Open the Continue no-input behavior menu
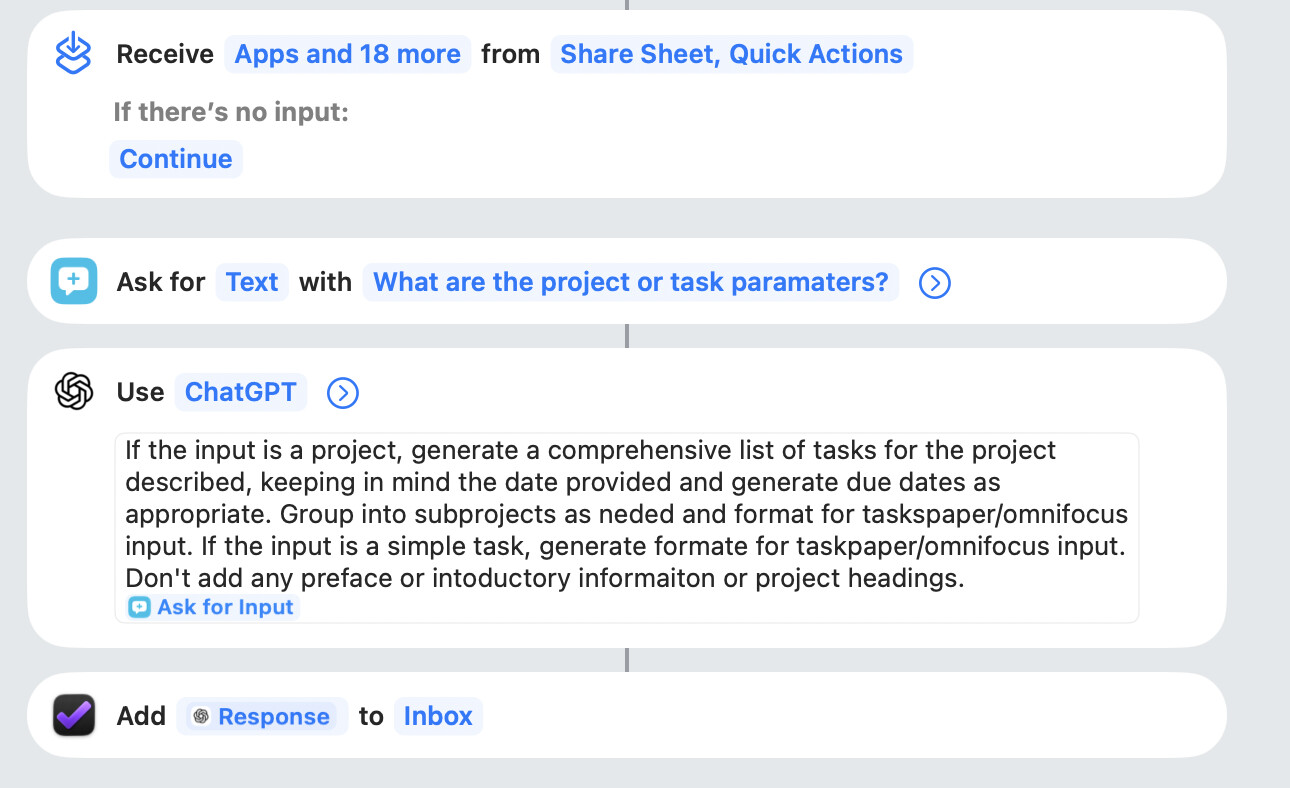1290x788 pixels. click(x=176, y=159)
